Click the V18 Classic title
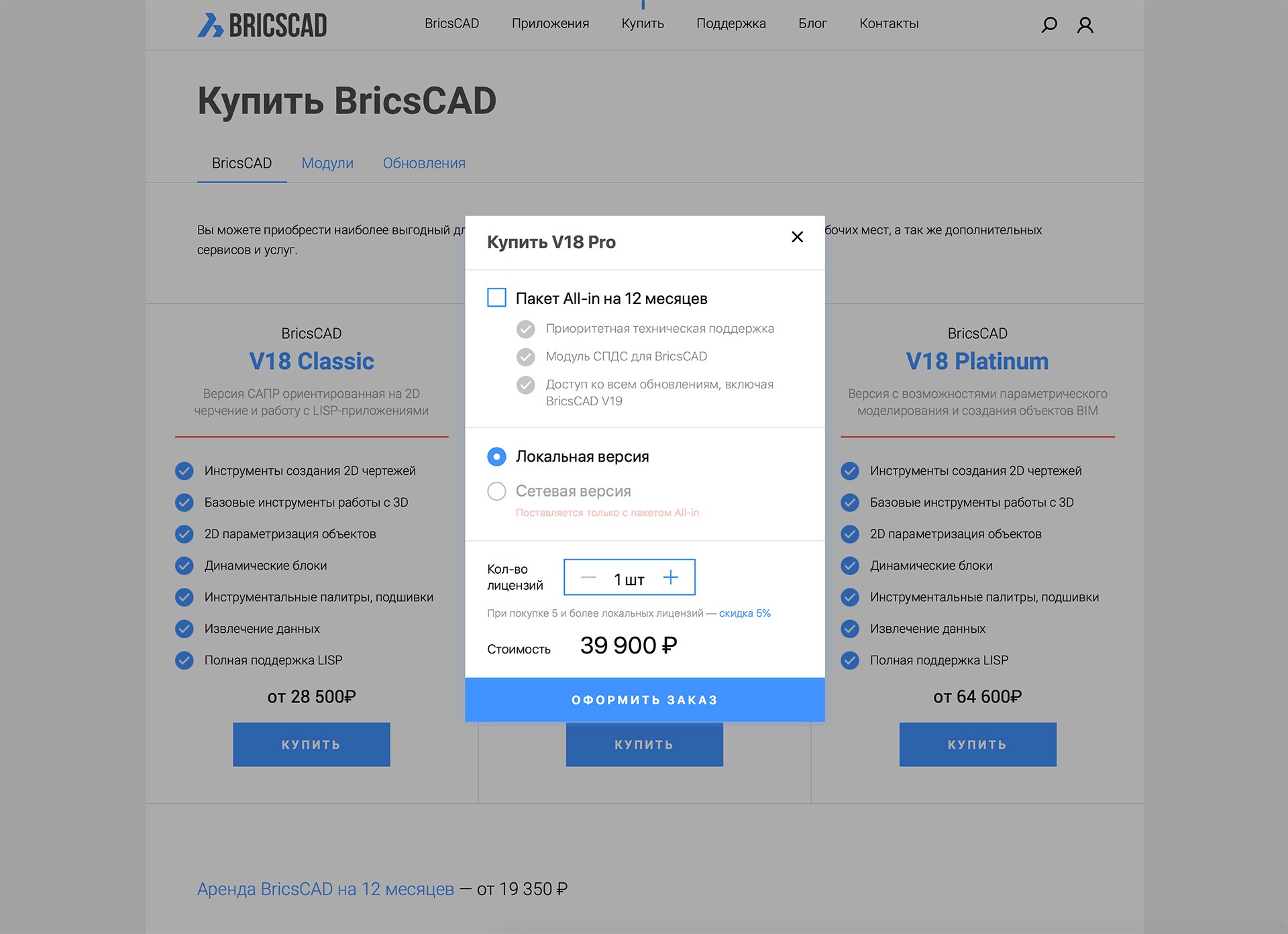This screenshot has width=1288, height=934. pyautogui.click(x=311, y=361)
